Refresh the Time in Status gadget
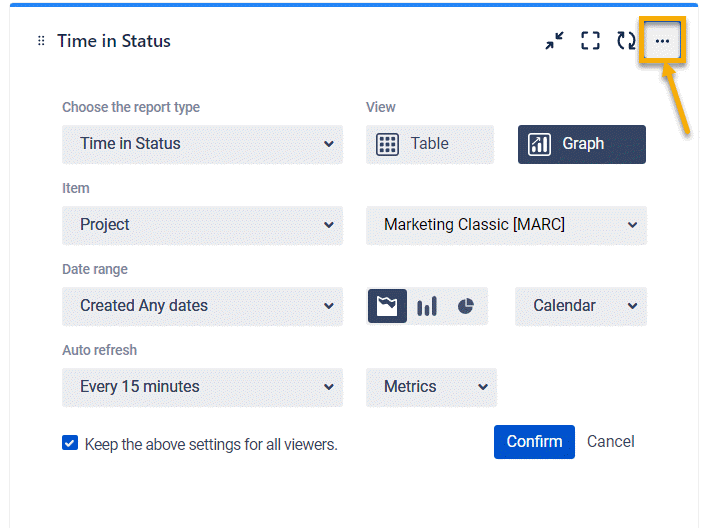The width and height of the screenshot is (706, 528). [x=626, y=41]
